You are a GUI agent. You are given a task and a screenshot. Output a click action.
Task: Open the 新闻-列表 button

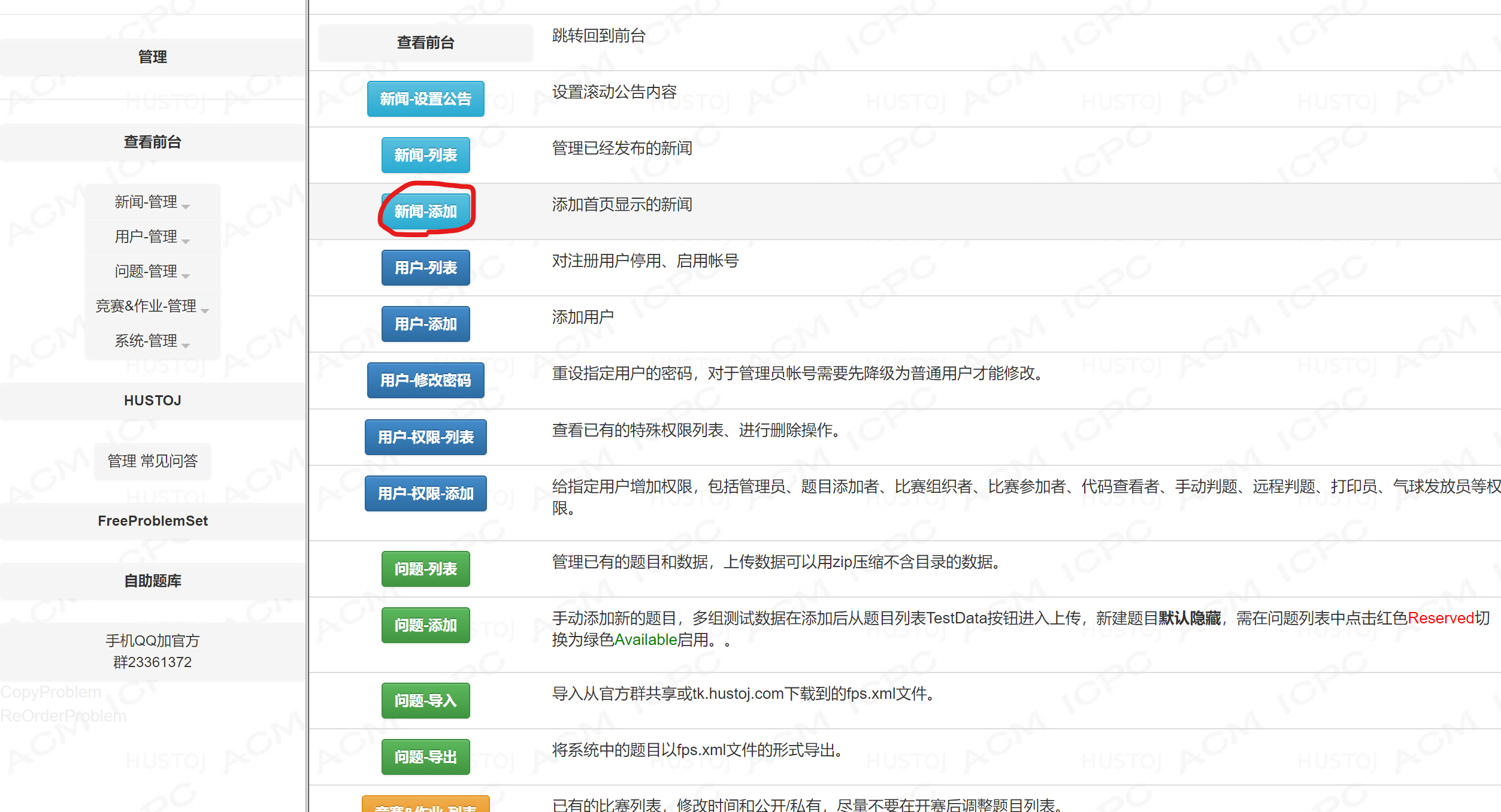point(426,155)
